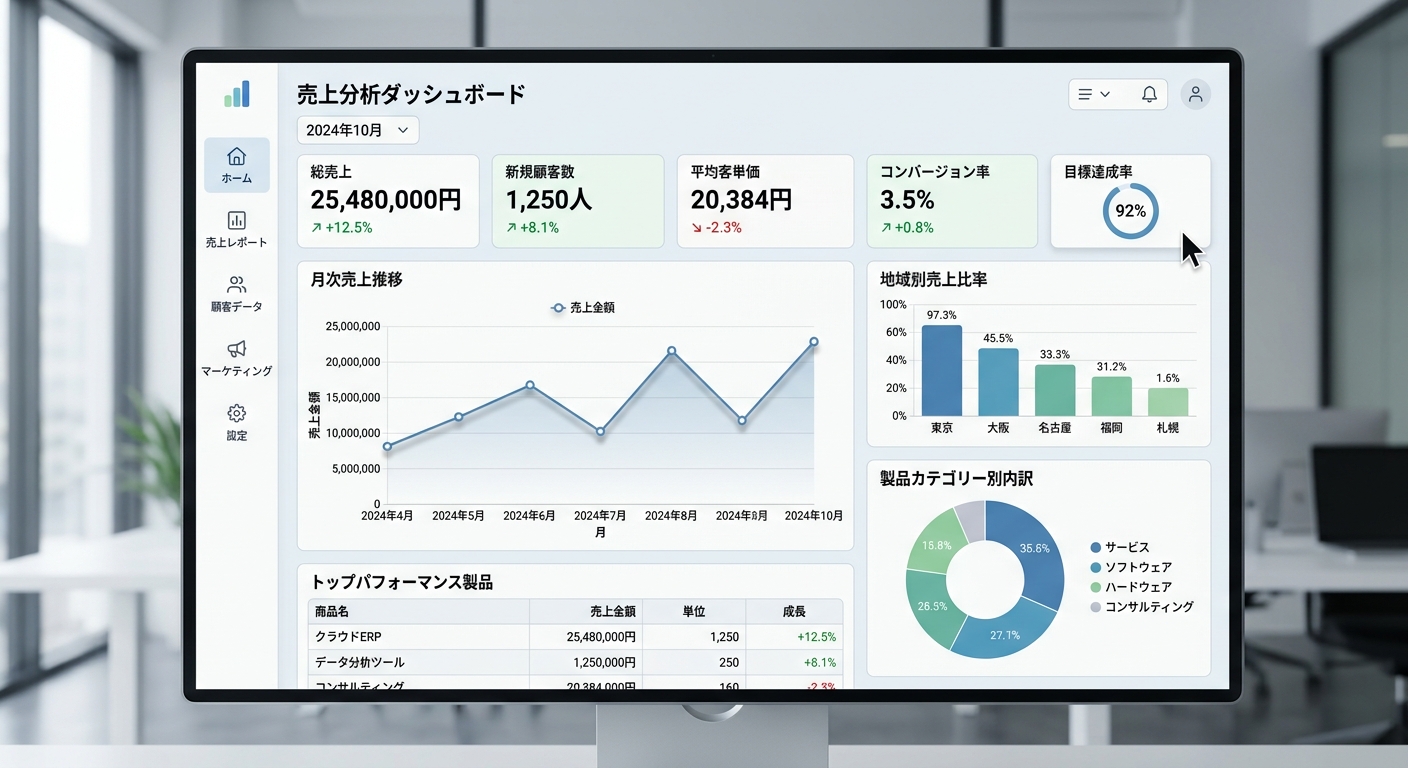This screenshot has width=1408, height=768.
Task: Open the 2024年10月 period dropdown
Action: point(356,129)
